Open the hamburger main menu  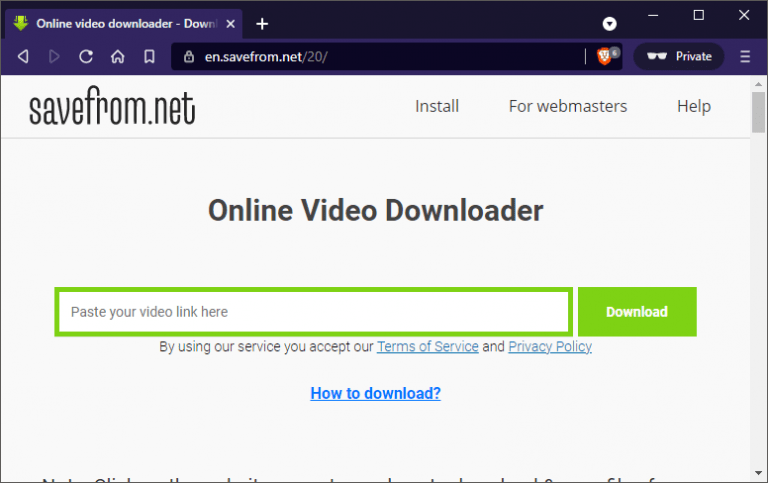click(745, 57)
